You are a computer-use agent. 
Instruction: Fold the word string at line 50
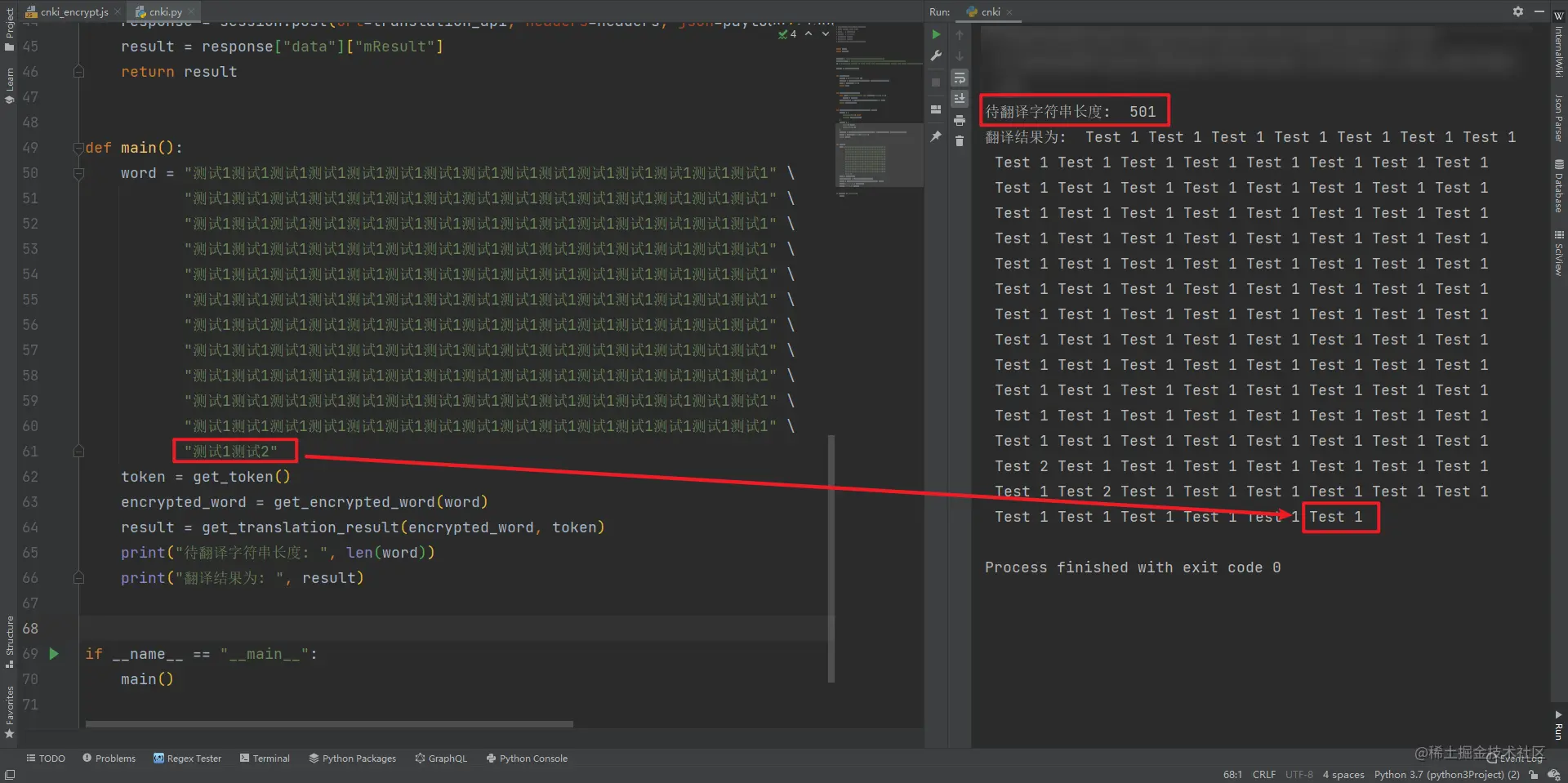tap(78, 173)
